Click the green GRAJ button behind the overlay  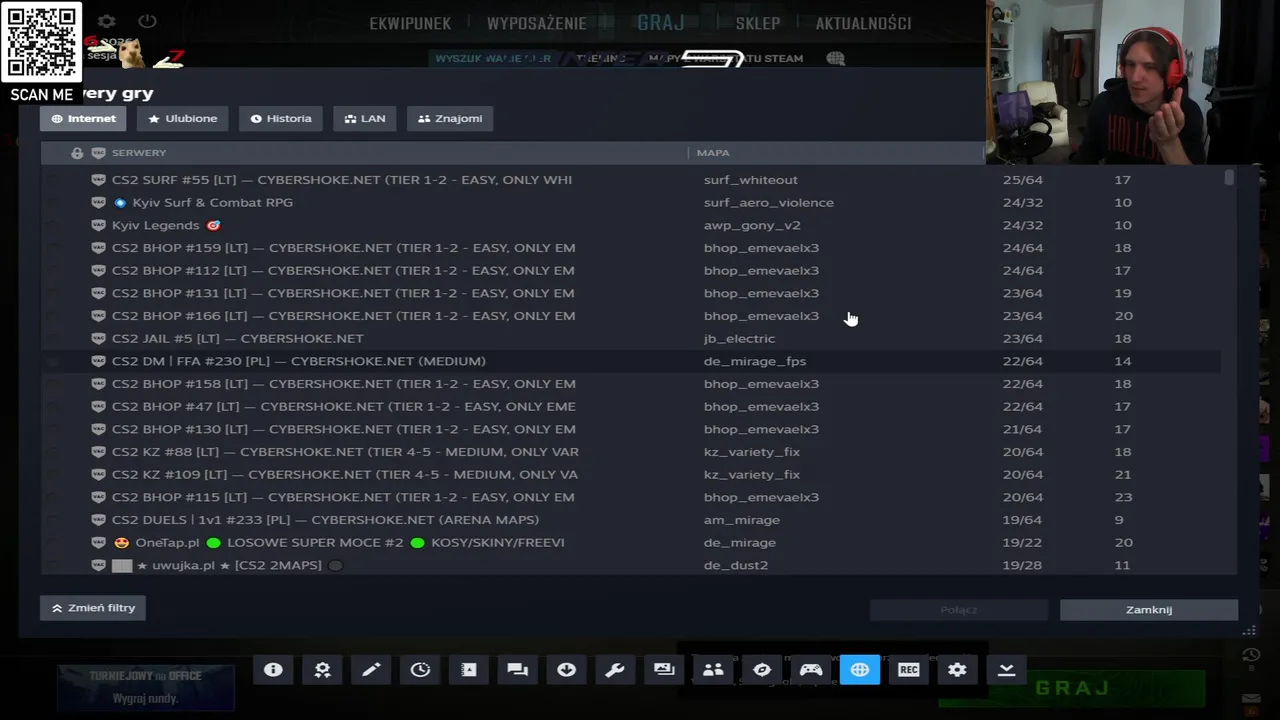click(x=1072, y=688)
